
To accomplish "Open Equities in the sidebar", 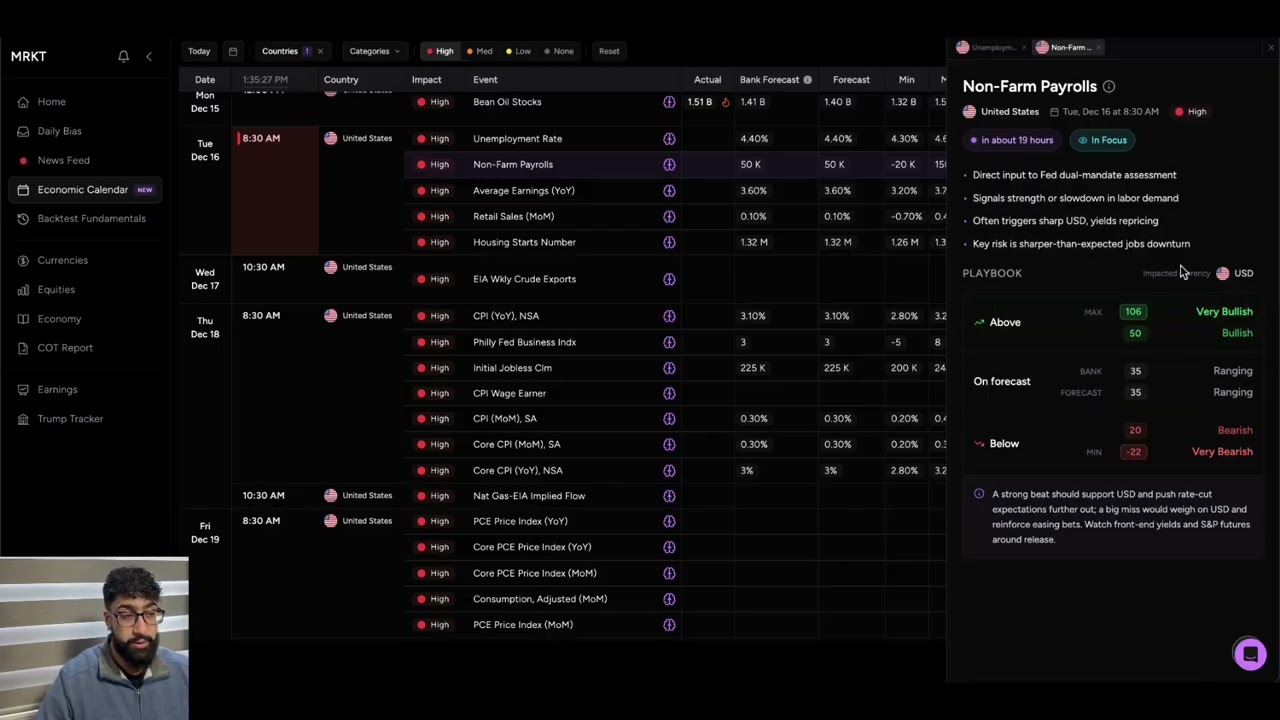I will (x=56, y=289).
